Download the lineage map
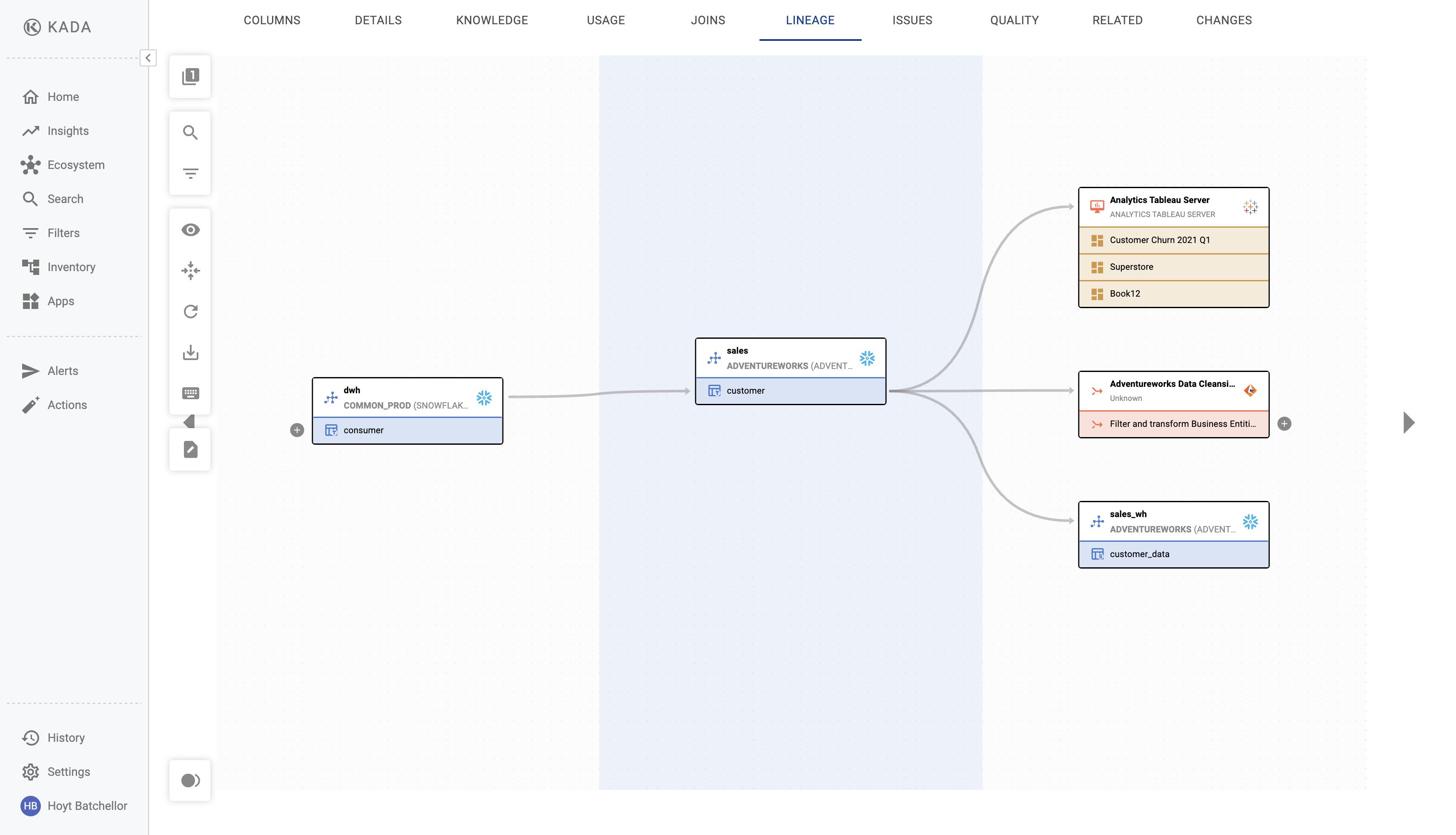 click(190, 352)
